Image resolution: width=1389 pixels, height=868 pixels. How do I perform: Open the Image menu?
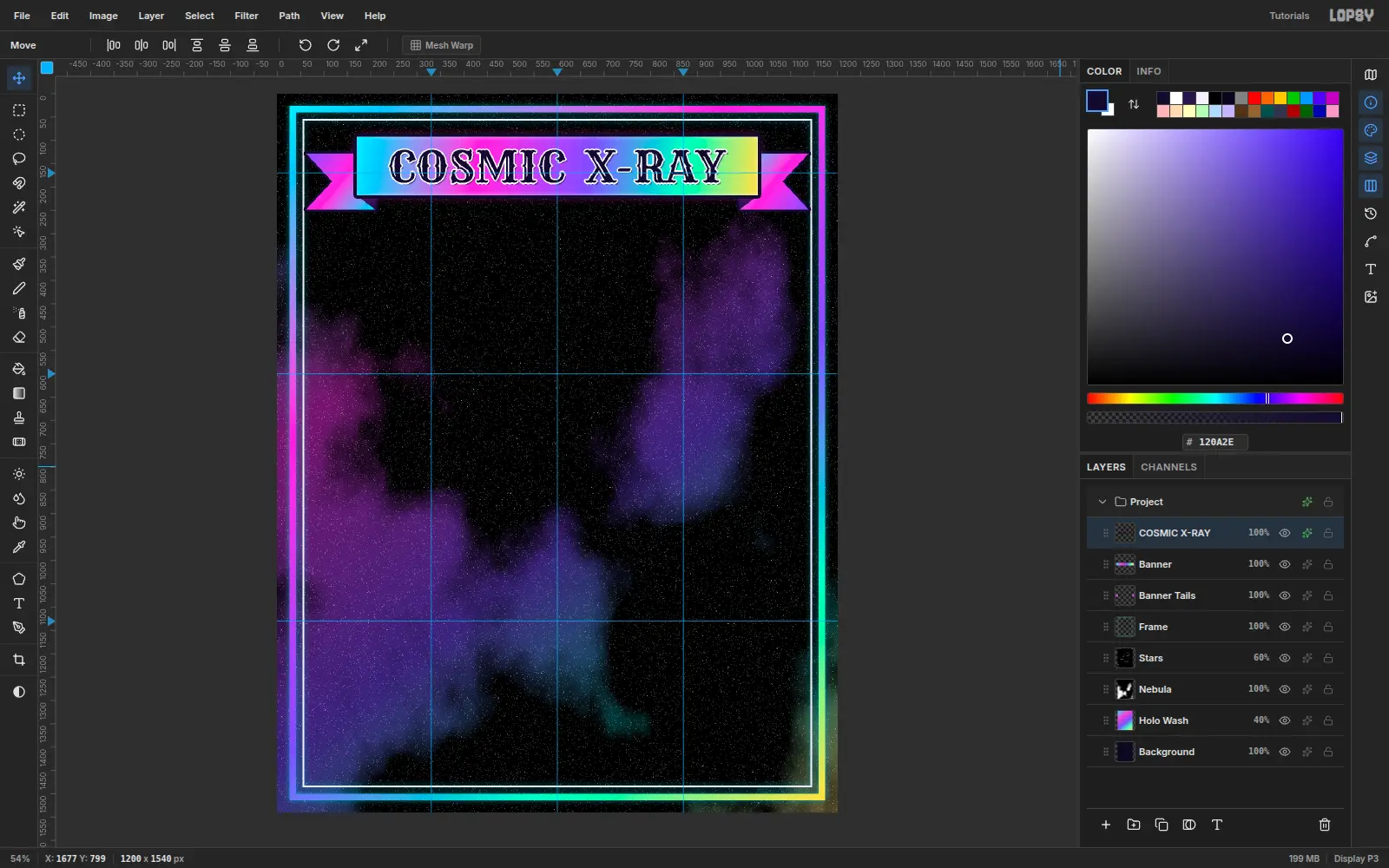point(103,16)
